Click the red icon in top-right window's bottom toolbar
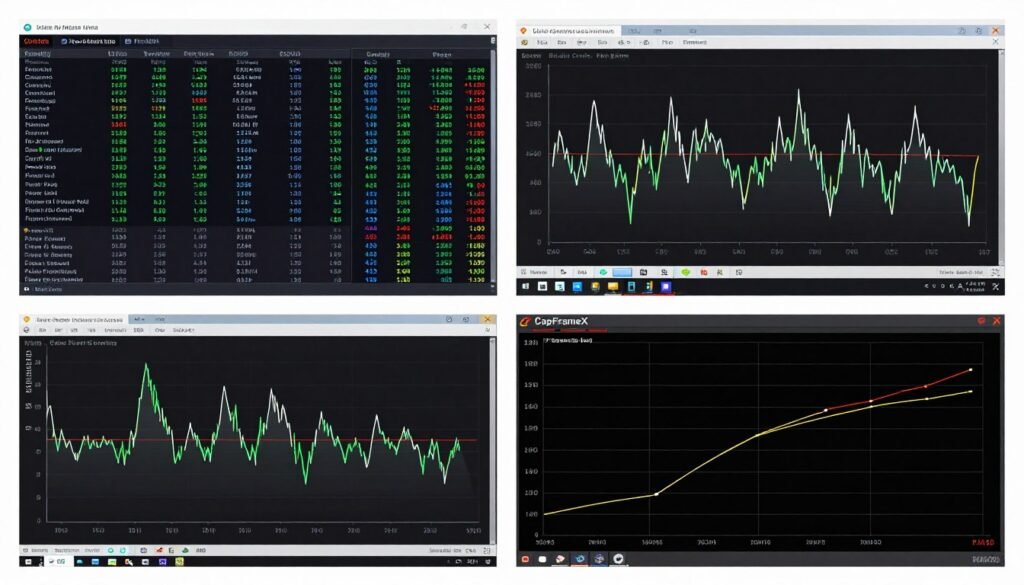The image size is (1024, 585). point(703,272)
